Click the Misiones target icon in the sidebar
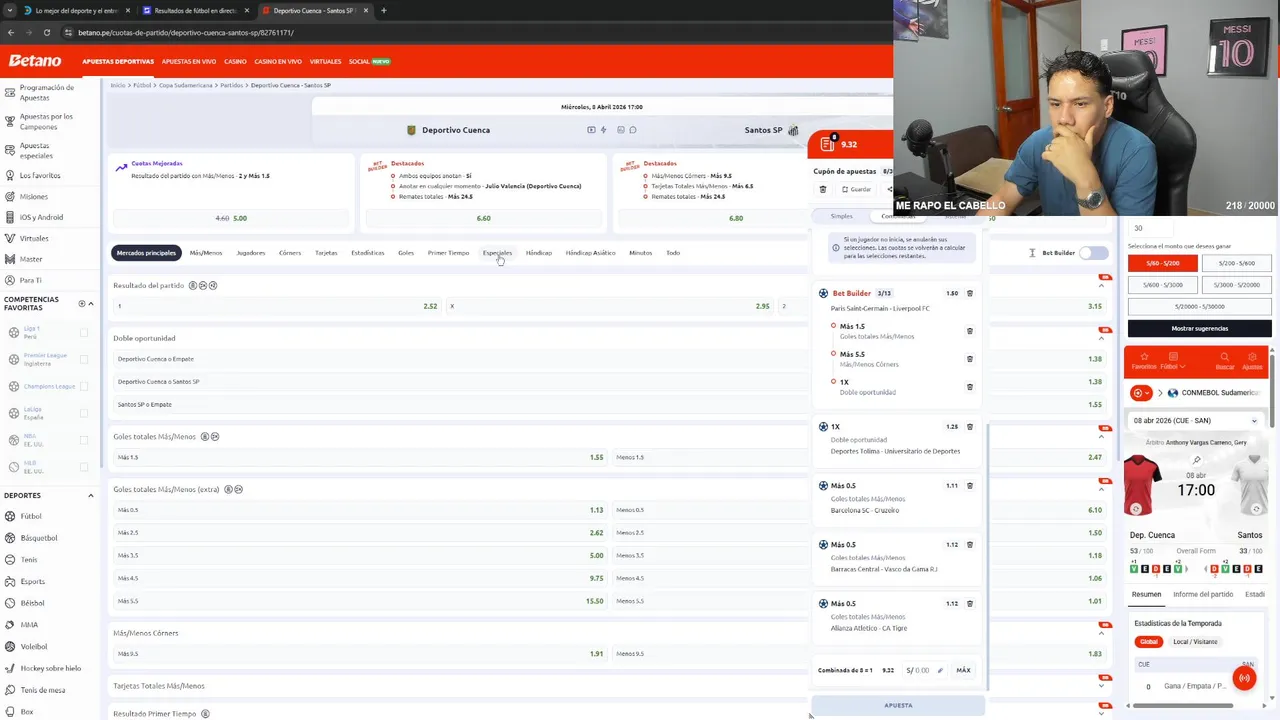This screenshot has height=720, width=1280. coord(10,196)
